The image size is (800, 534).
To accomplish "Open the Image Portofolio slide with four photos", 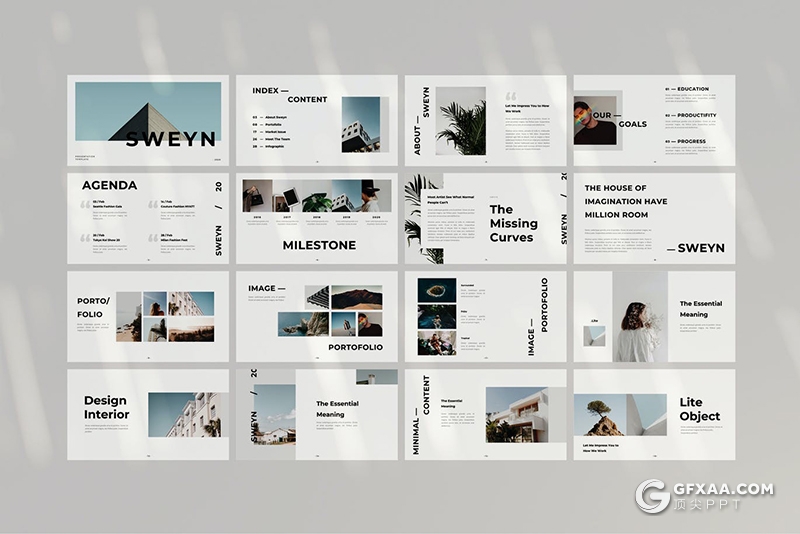I will [316, 316].
